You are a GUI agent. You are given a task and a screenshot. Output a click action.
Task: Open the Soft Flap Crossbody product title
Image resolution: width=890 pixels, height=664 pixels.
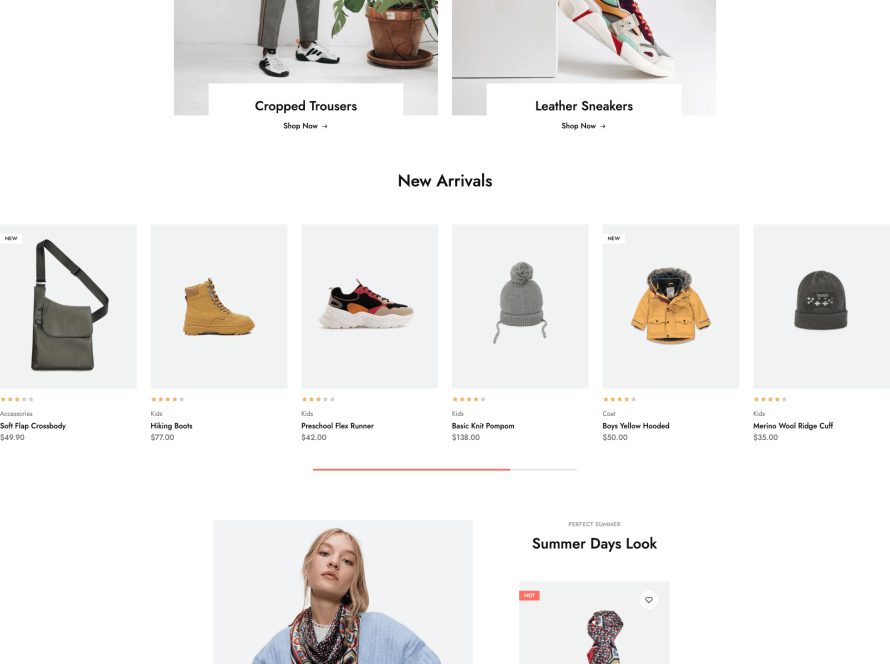[x=33, y=426]
